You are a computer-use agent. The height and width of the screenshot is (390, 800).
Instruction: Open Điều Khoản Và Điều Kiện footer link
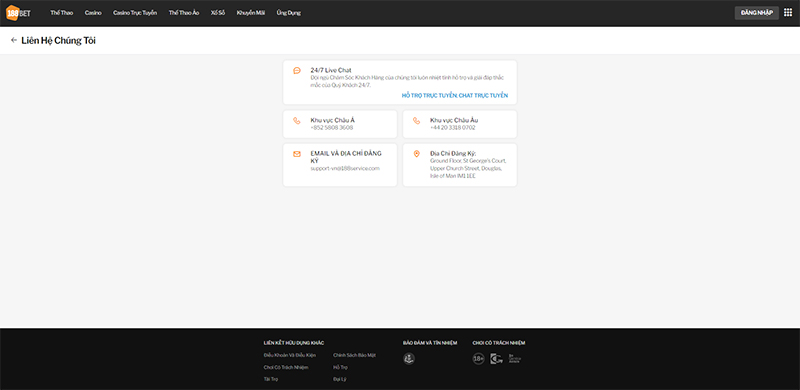click(290, 355)
